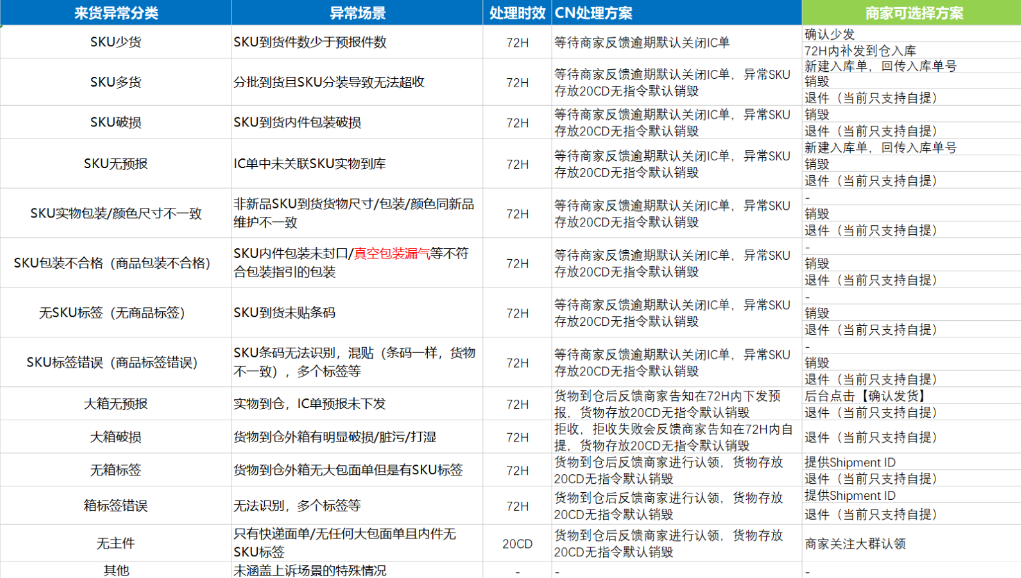Screen dimensions: 1021x578
Task: Click the SKU少货 category cell
Action: pos(120,41)
